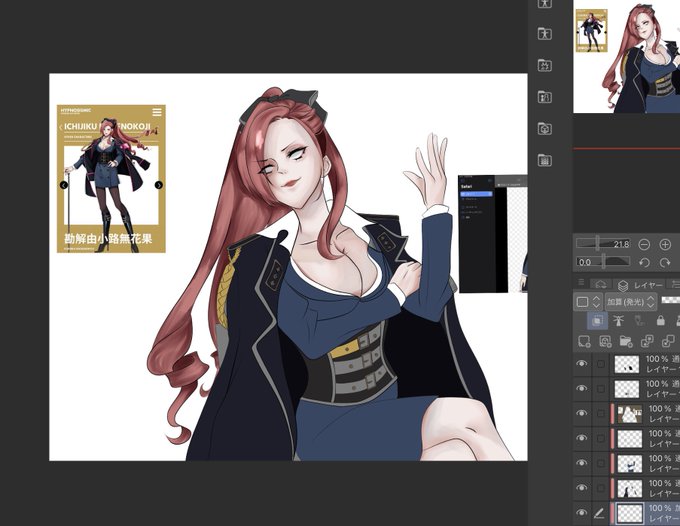Select the layer with the brown thumbnail

click(629, 414)
